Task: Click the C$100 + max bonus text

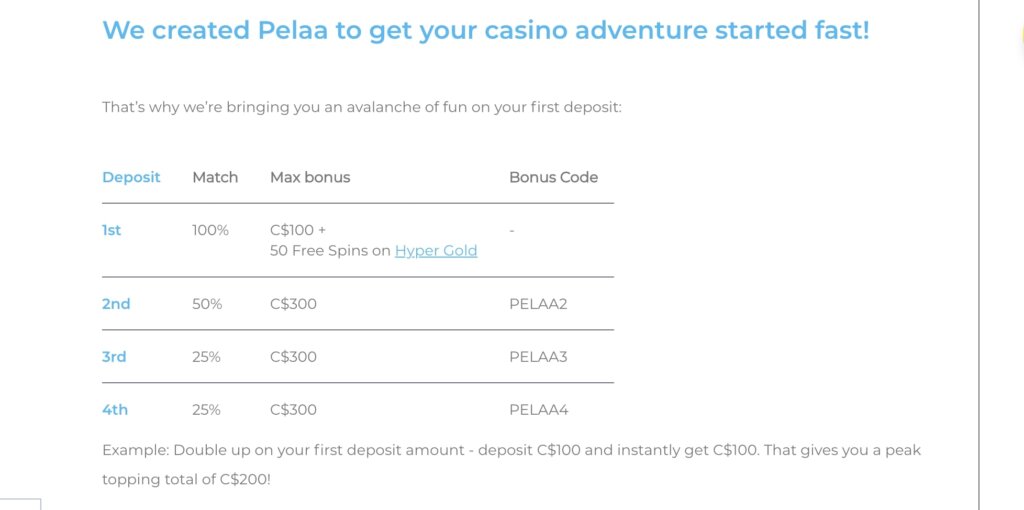Action: pos(298,231)
